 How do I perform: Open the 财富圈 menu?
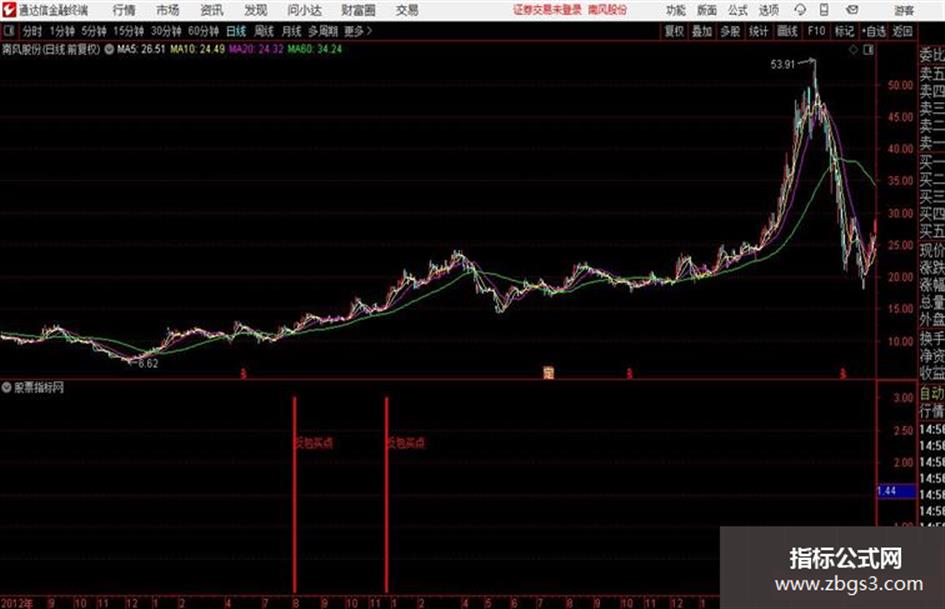tap(358, 10)
